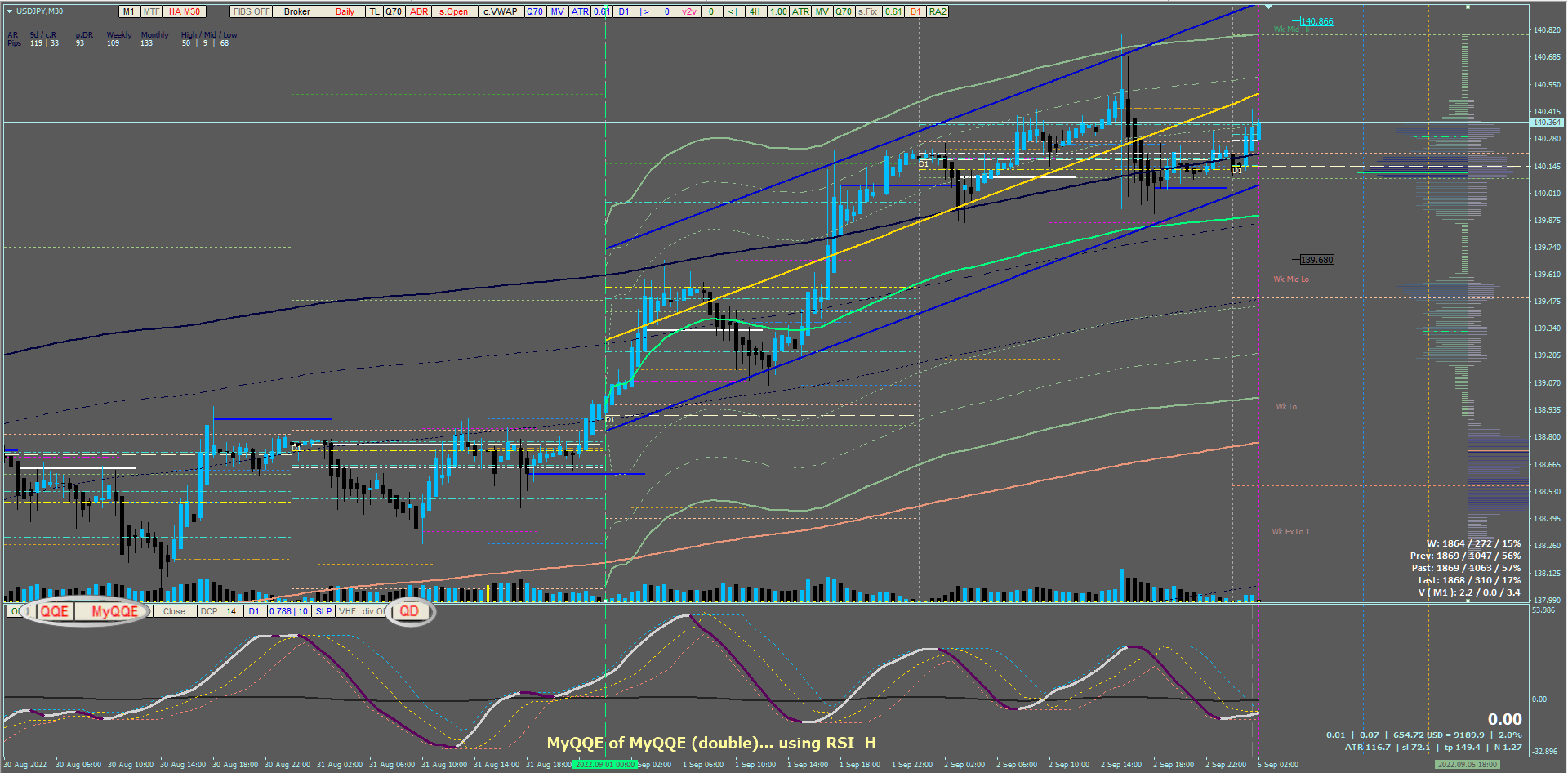
Task: Click the red D1 button in top bar
Action: coord(915,11)
